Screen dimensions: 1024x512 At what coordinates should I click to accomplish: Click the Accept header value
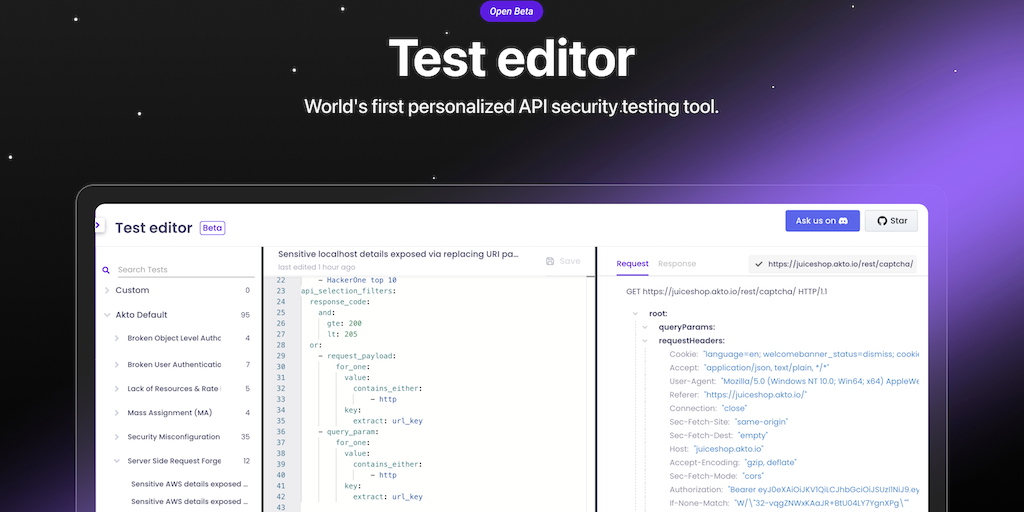(x=767, y=368)
